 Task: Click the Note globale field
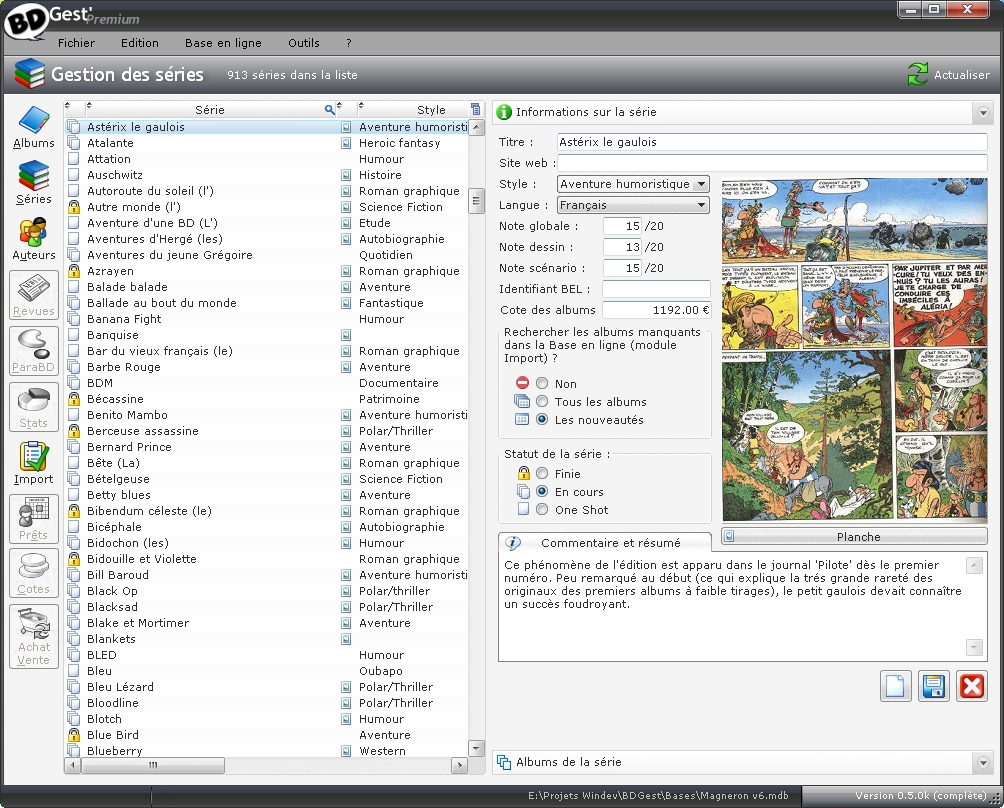622,226
